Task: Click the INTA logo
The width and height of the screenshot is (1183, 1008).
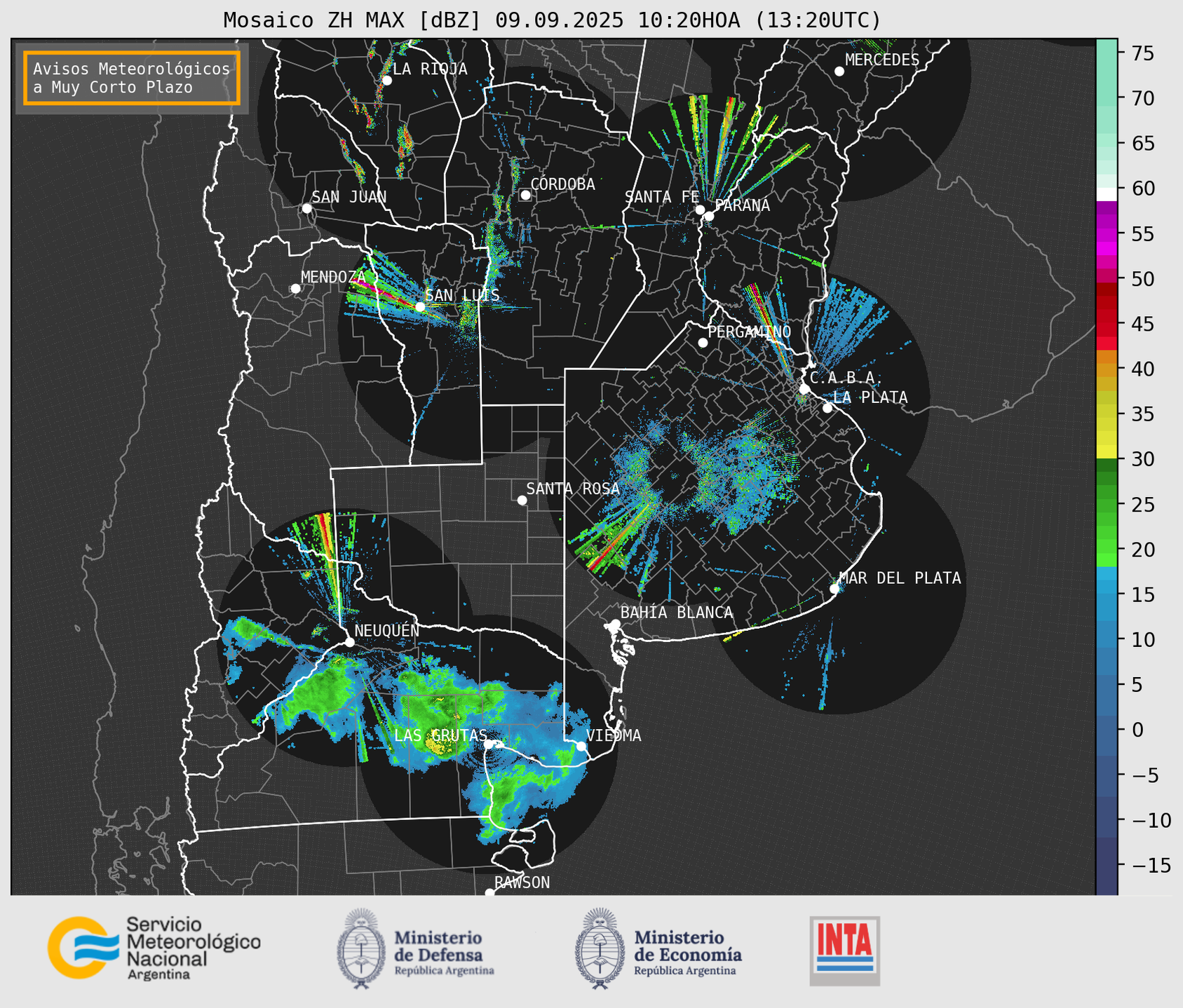Action: pos(845,951)
